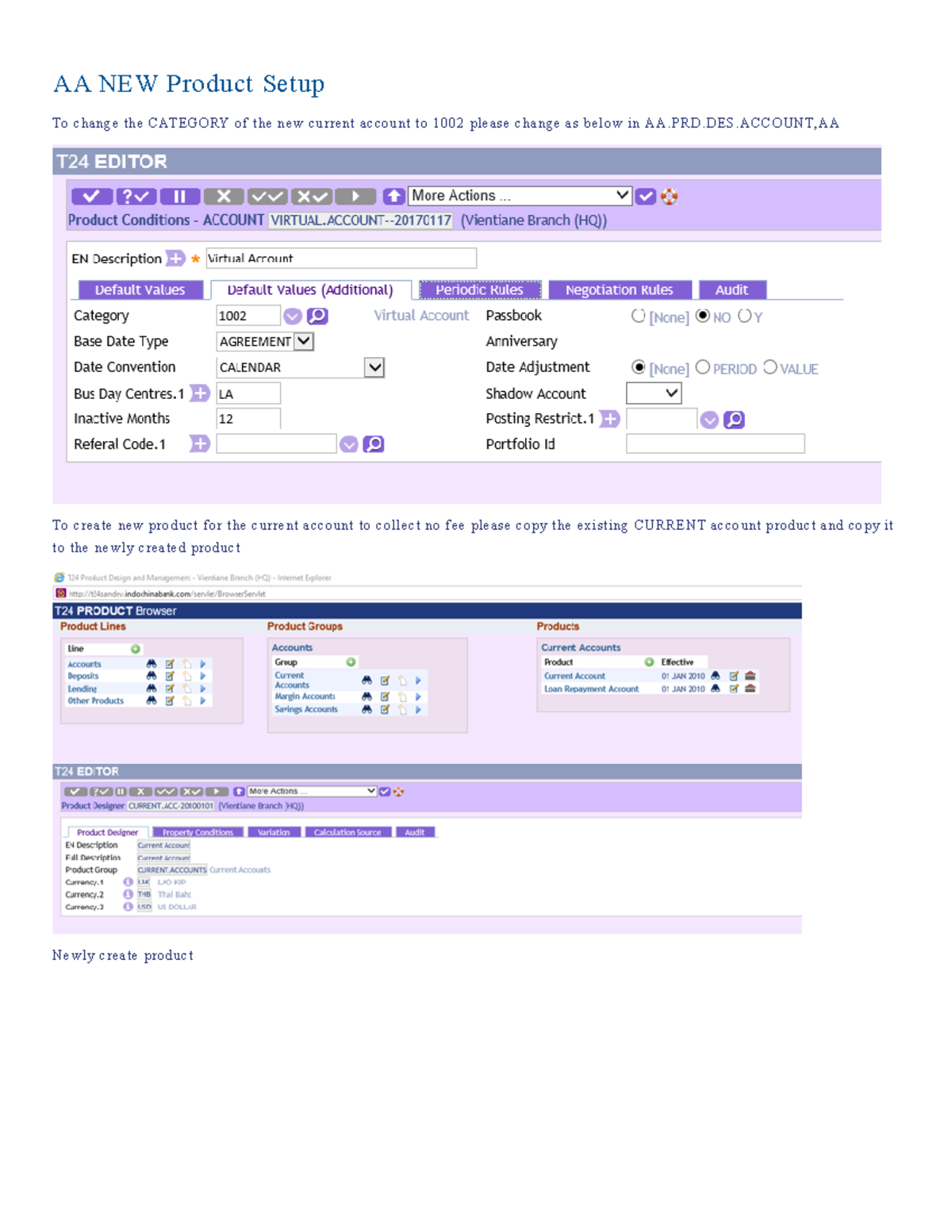
Task: Click into the Category 1002 field
Action: coord(248,316)
